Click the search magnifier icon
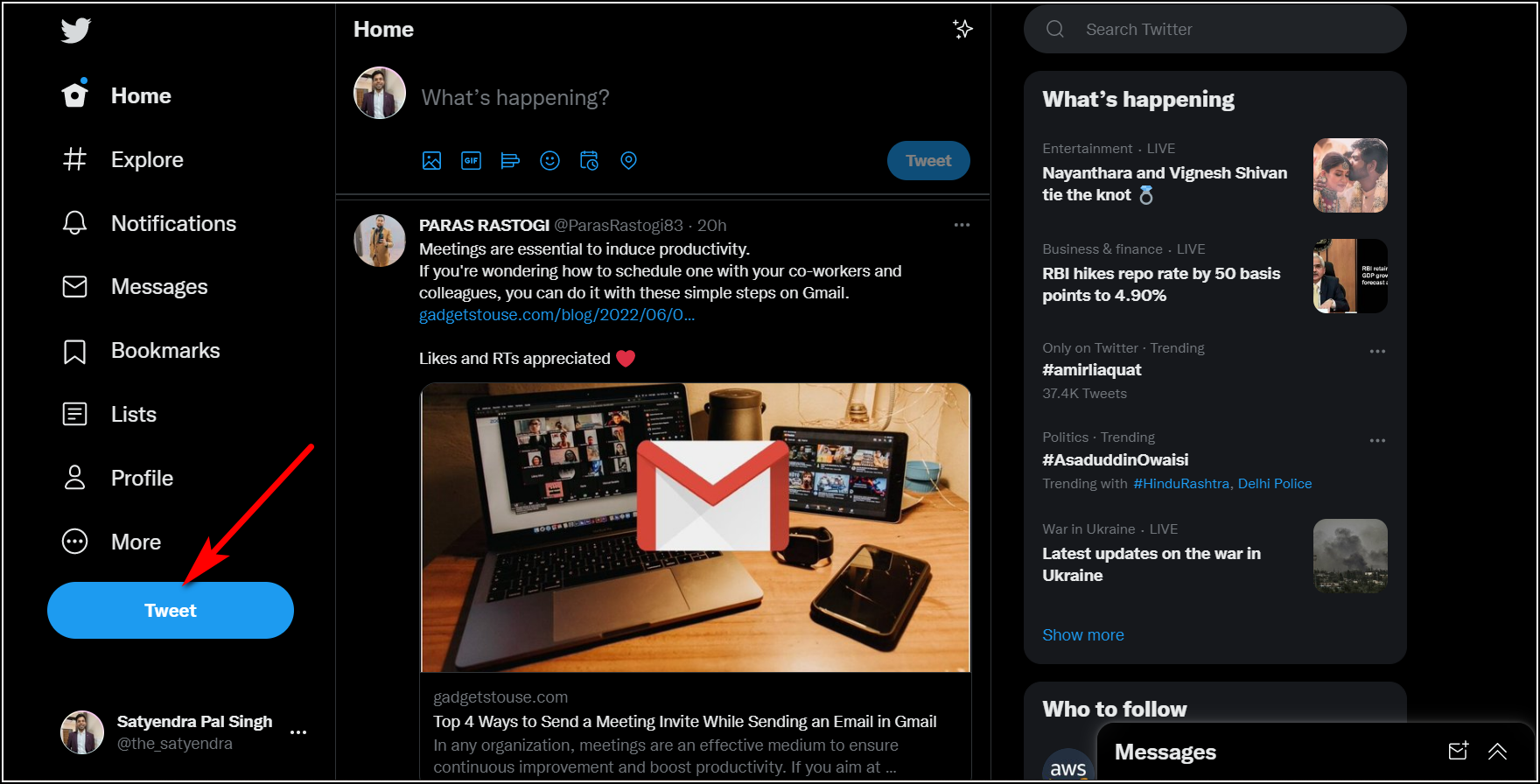1540x784 pixels. pos(1055,30)
